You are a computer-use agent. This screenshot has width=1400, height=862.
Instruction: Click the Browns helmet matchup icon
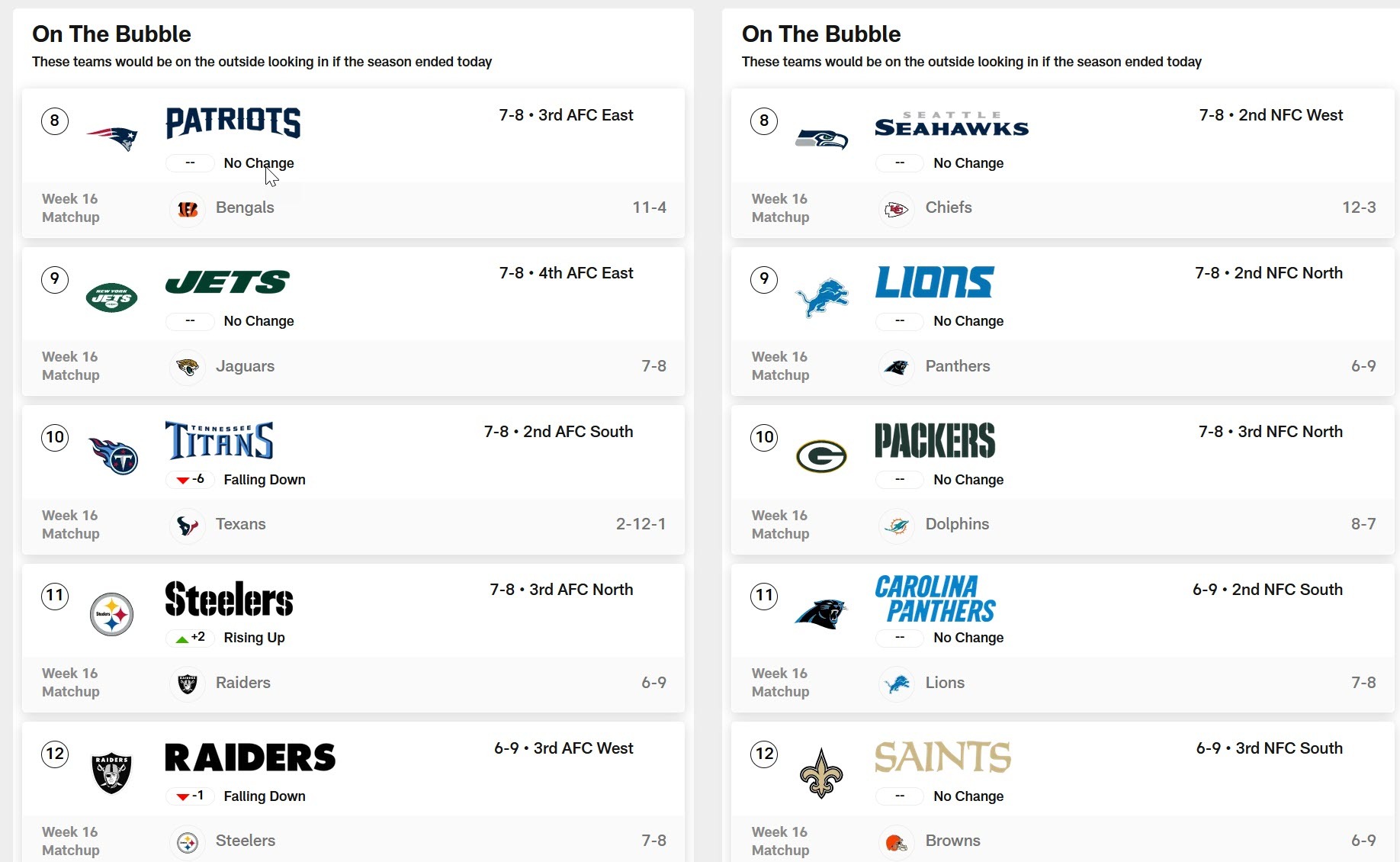897,841
